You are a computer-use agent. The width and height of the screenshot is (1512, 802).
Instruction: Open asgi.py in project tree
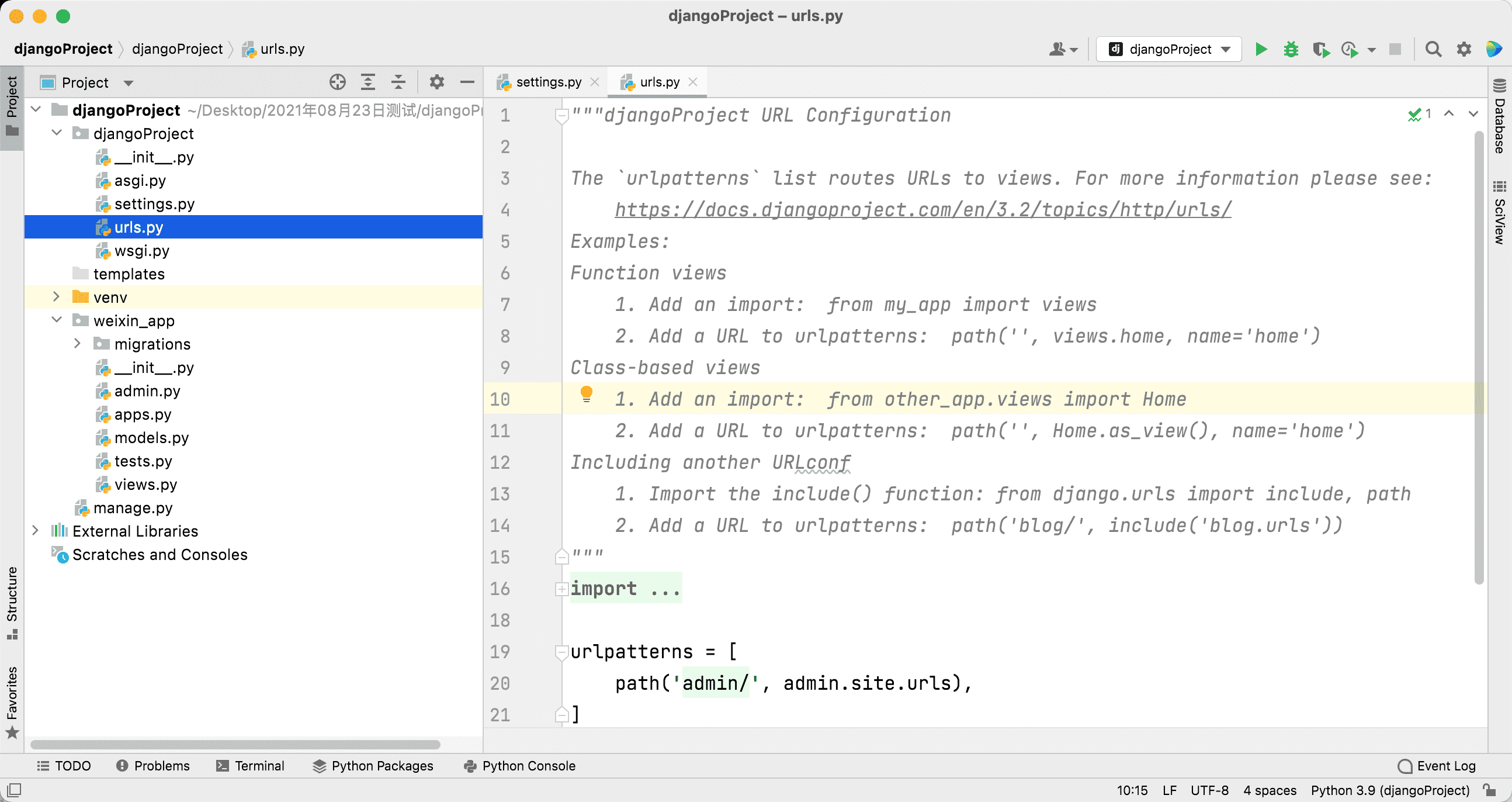[x=140, y=180]
